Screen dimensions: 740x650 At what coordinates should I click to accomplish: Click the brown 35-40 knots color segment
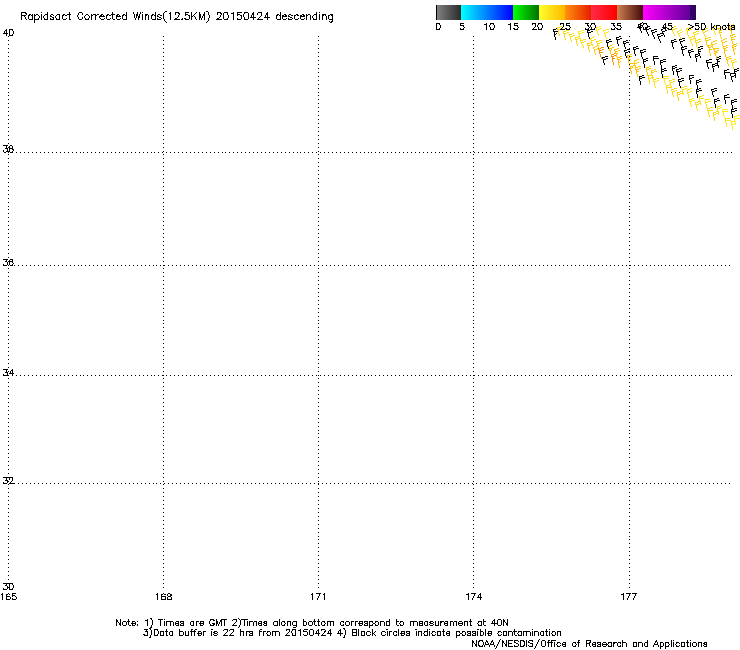(x=630, y=12)
